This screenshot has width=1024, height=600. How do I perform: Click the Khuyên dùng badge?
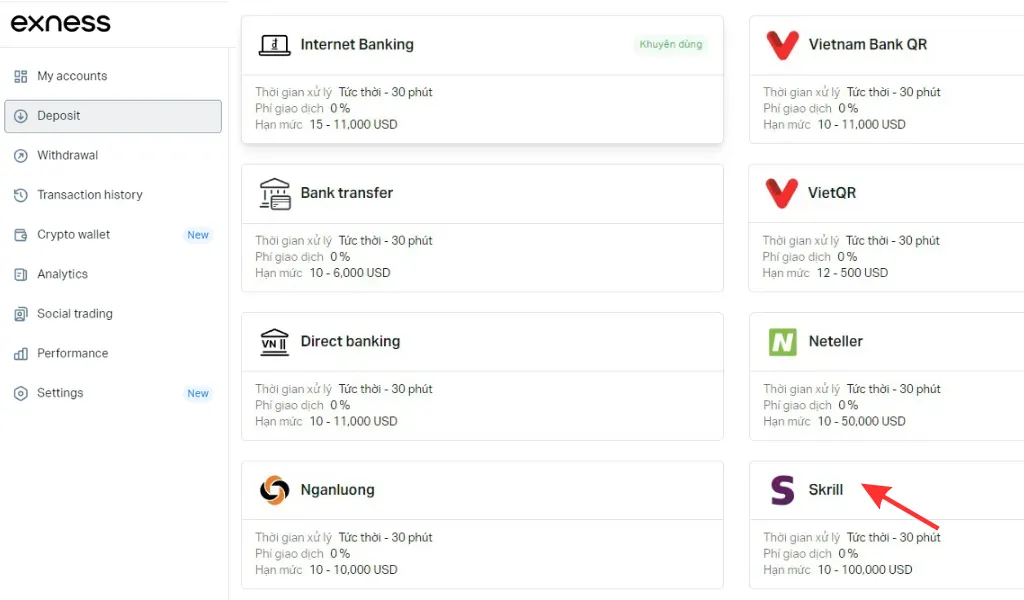click(x=671, y=45)
